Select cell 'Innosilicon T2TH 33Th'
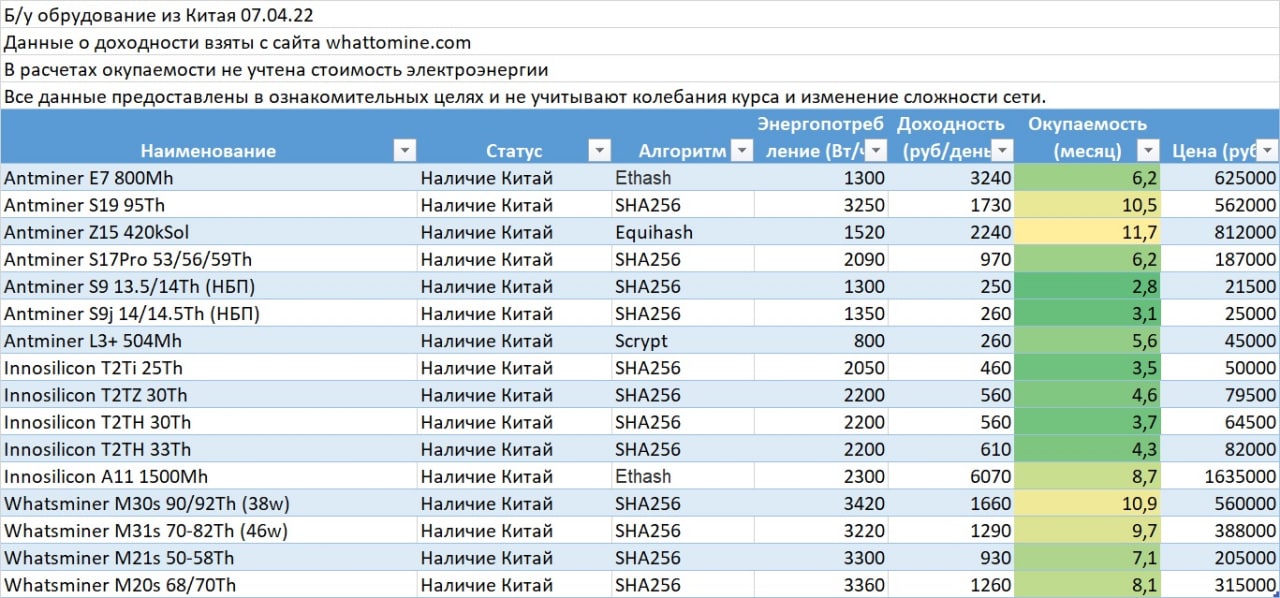 click(x=208, y=449)
